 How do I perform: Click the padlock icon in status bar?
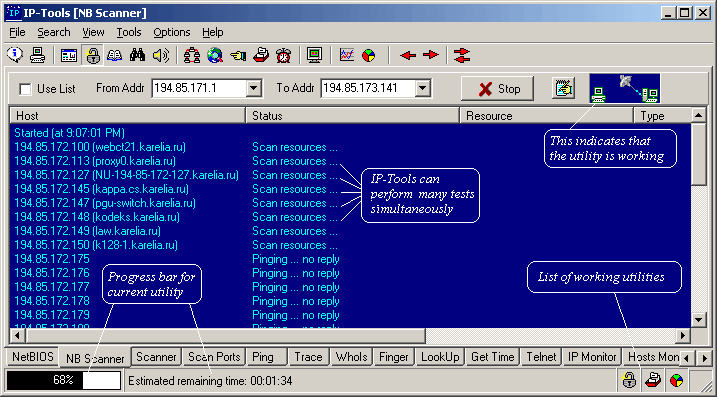pos(629,380)
